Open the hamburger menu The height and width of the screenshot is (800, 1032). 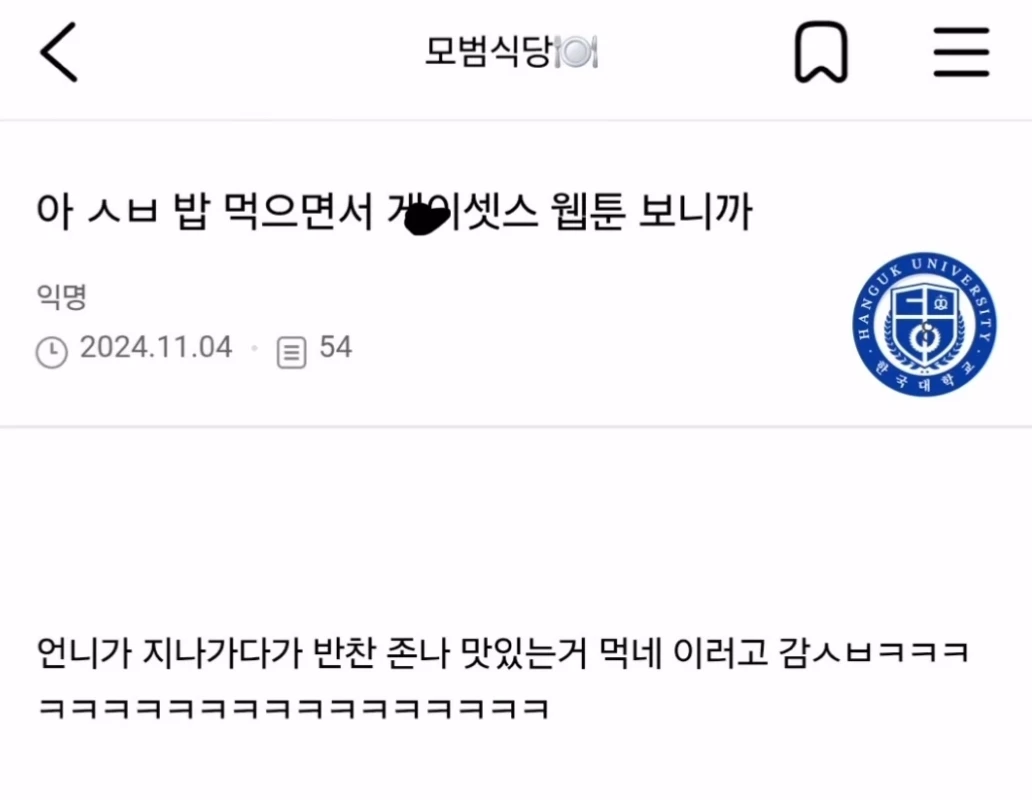[x=961, y=52]
